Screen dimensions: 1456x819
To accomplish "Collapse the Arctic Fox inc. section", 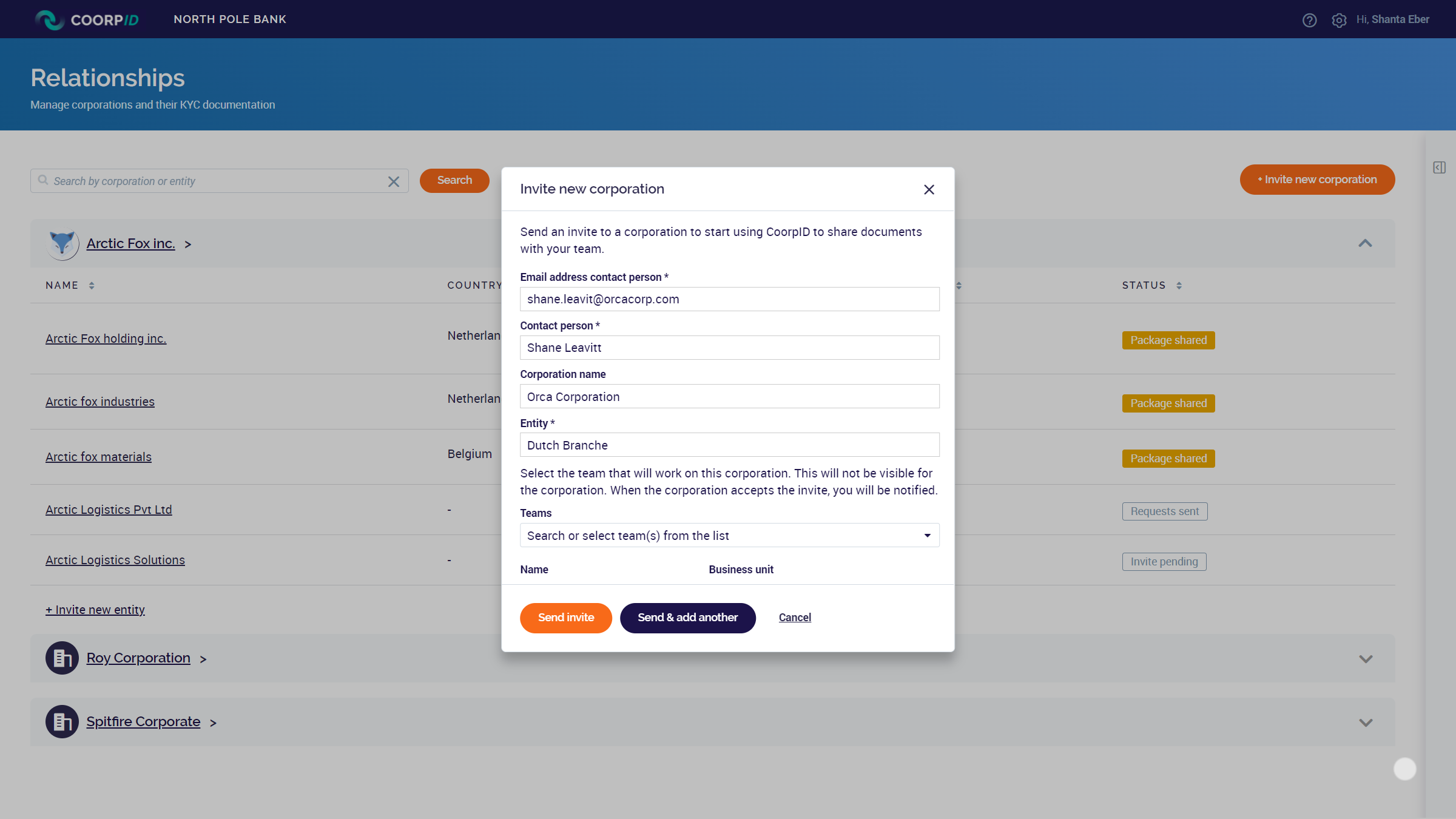I will tap(1366, 243).
